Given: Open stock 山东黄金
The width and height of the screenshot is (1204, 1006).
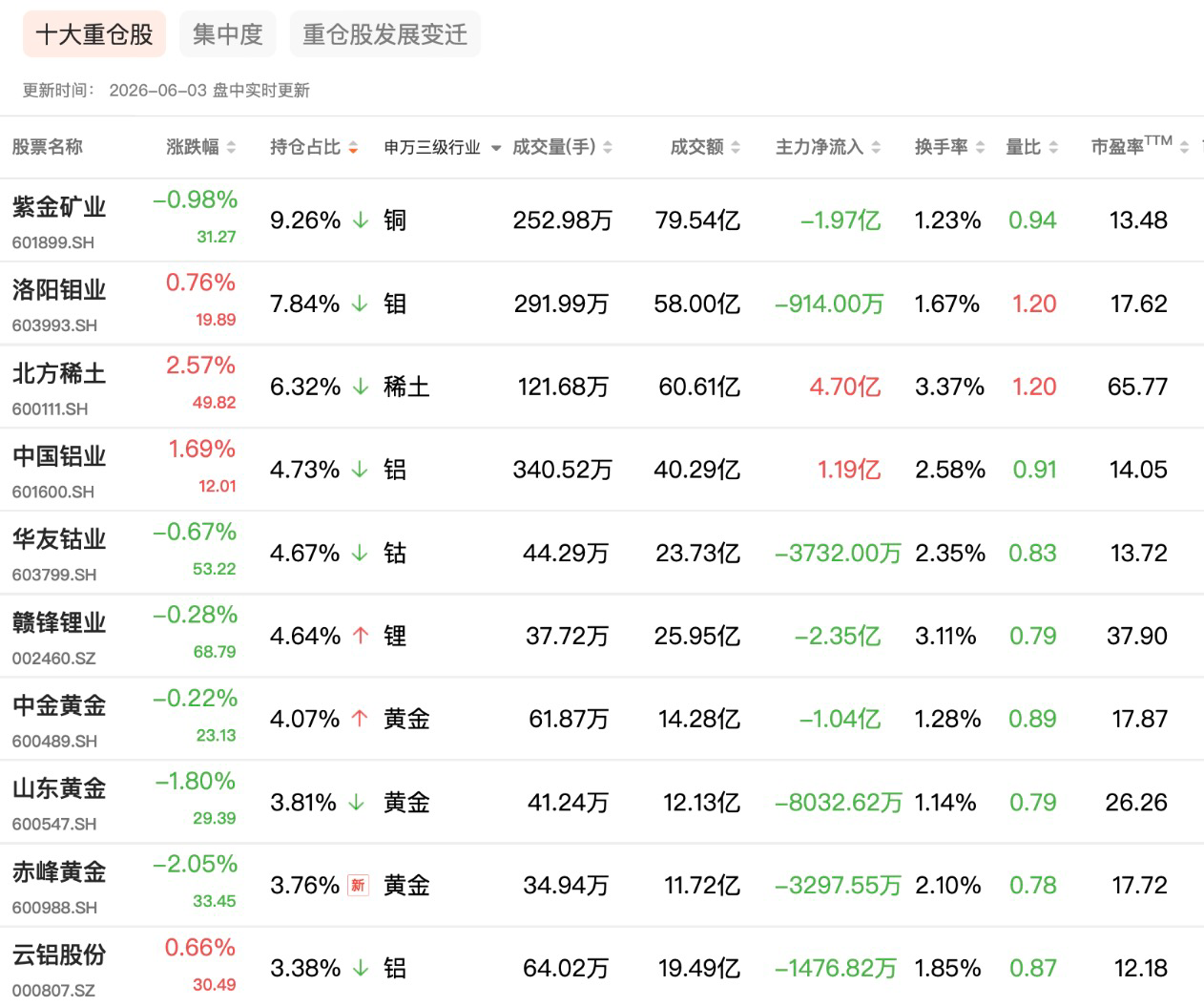Looking at the screenshot, I should pyautogui.click(x=59, y=789).
